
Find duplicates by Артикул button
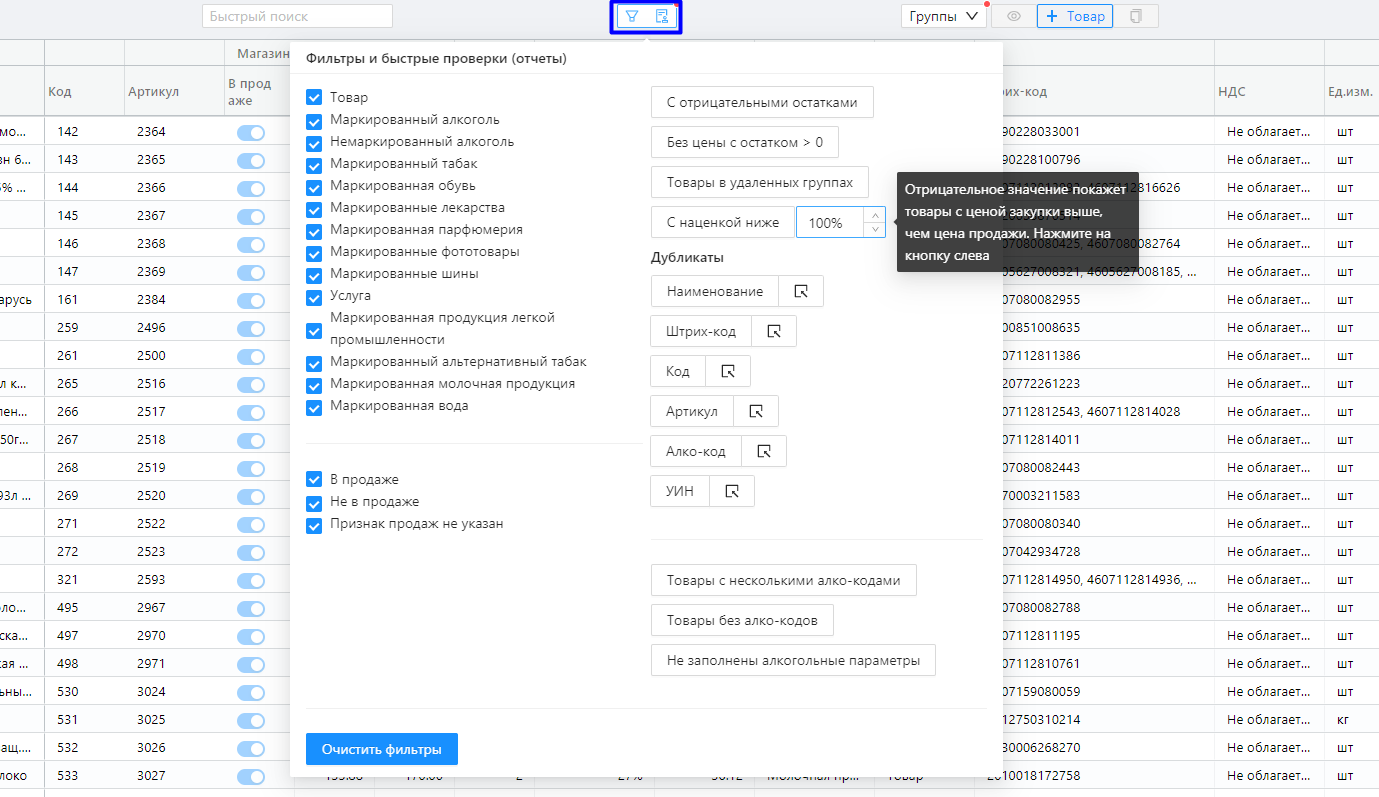point(692,411)
